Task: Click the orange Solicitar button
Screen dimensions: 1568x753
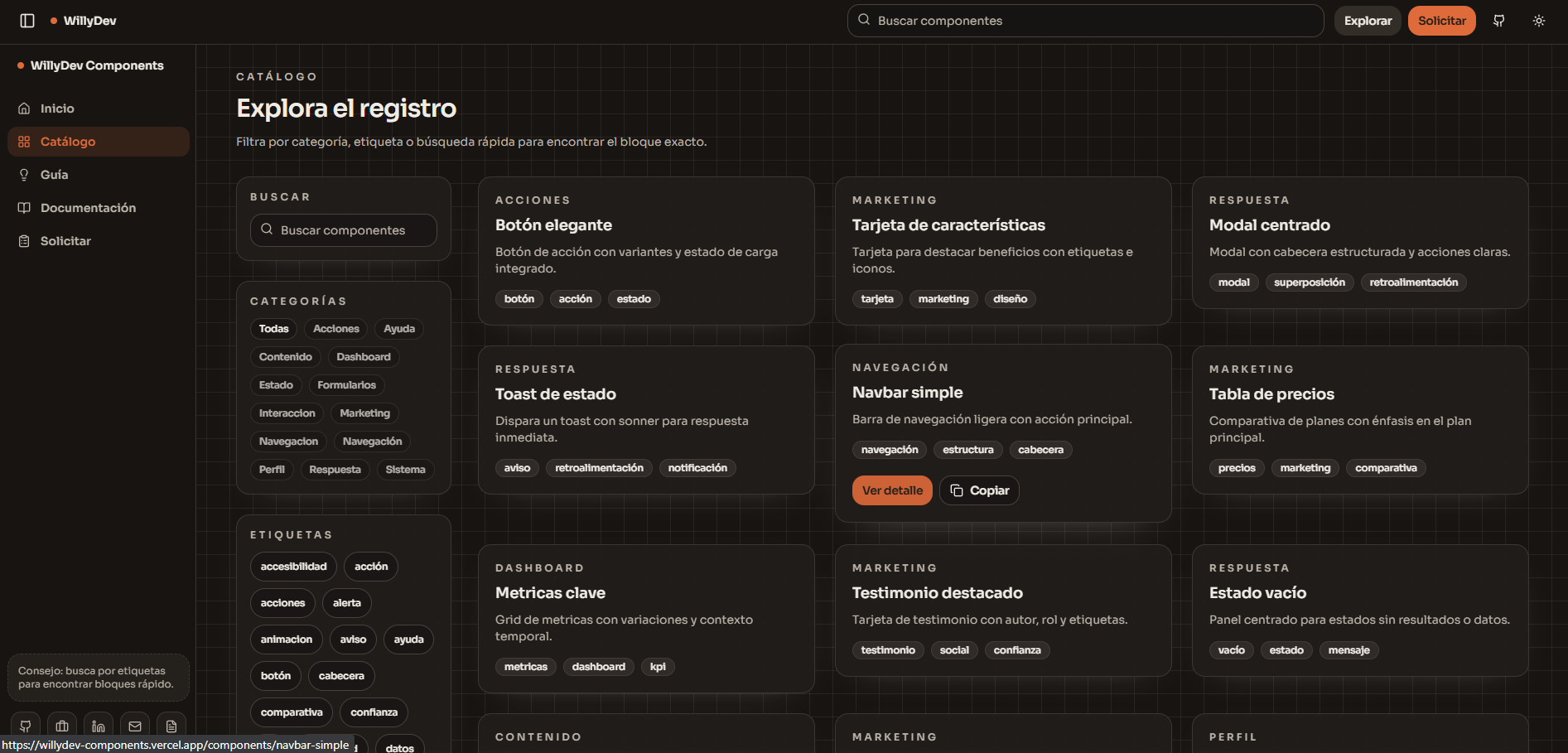Action: 1441,20
